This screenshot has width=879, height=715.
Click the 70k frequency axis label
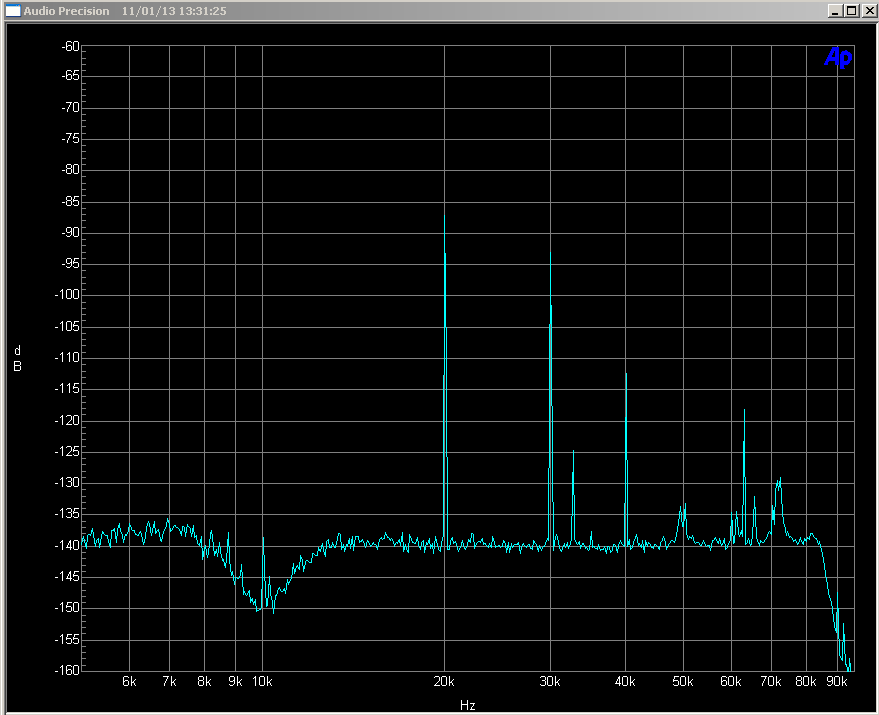click(771, 681)
